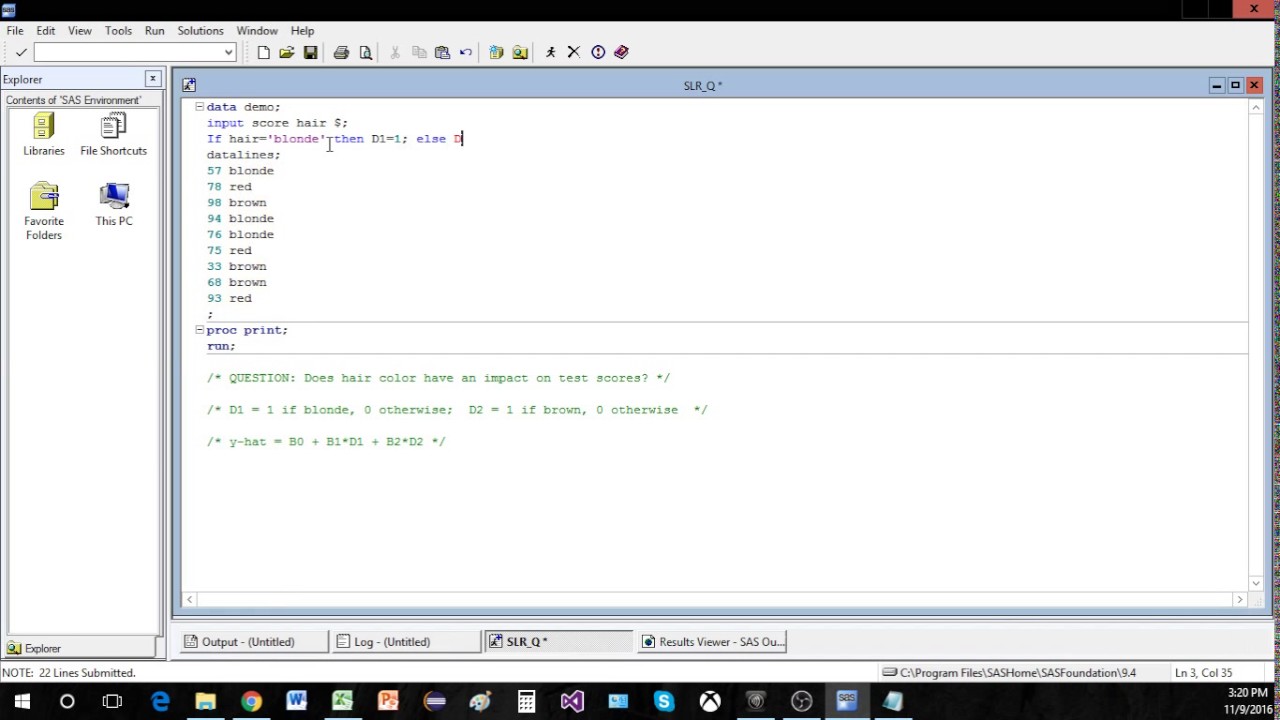The height and width of the screenshot is (720, 1280).
Task: Open the command box dropdown arrow
Action: click(229, 52)
